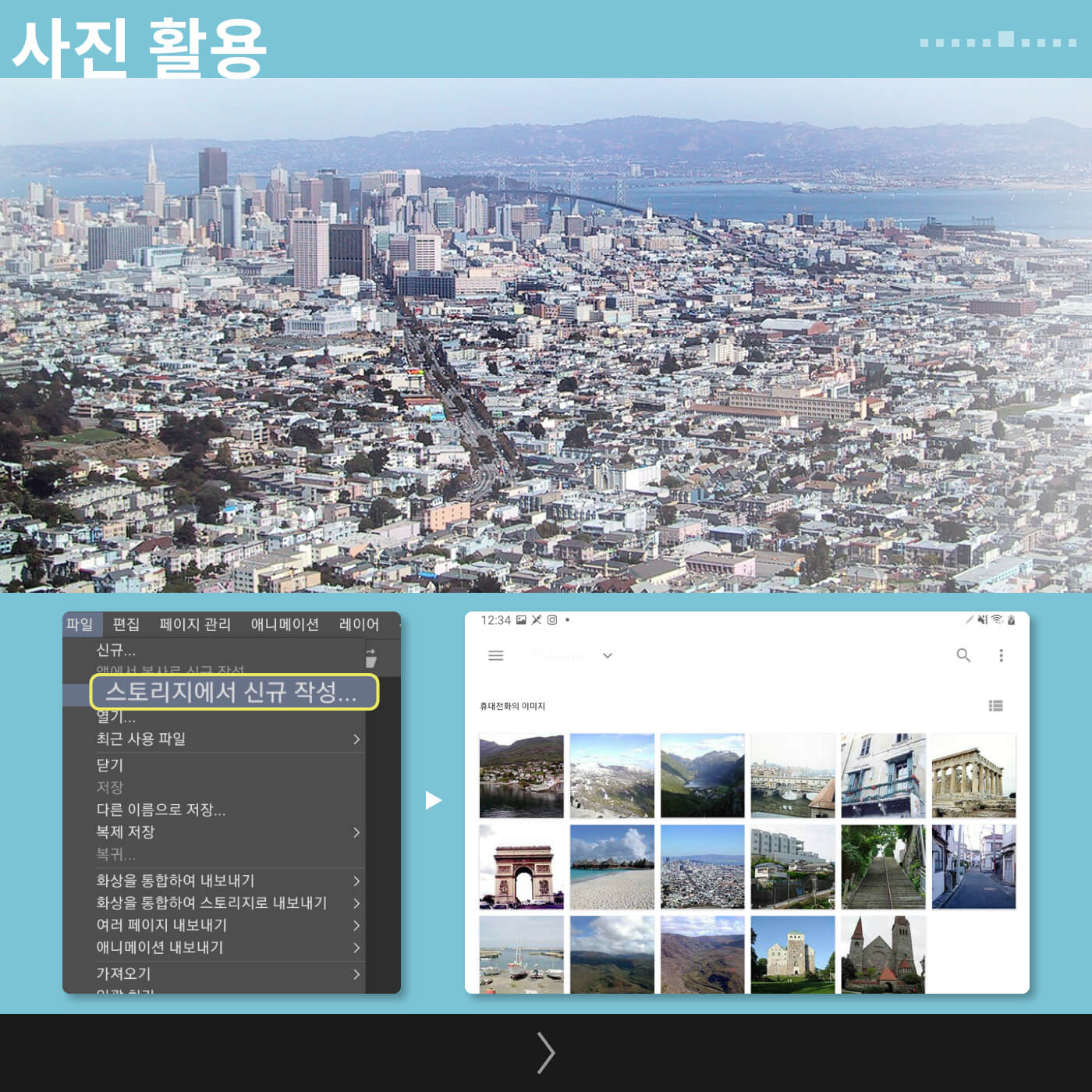Open the 애니메이션 menu
Image resolution: width=1092 pixels, height=1092 pixels.
[285, 624]
